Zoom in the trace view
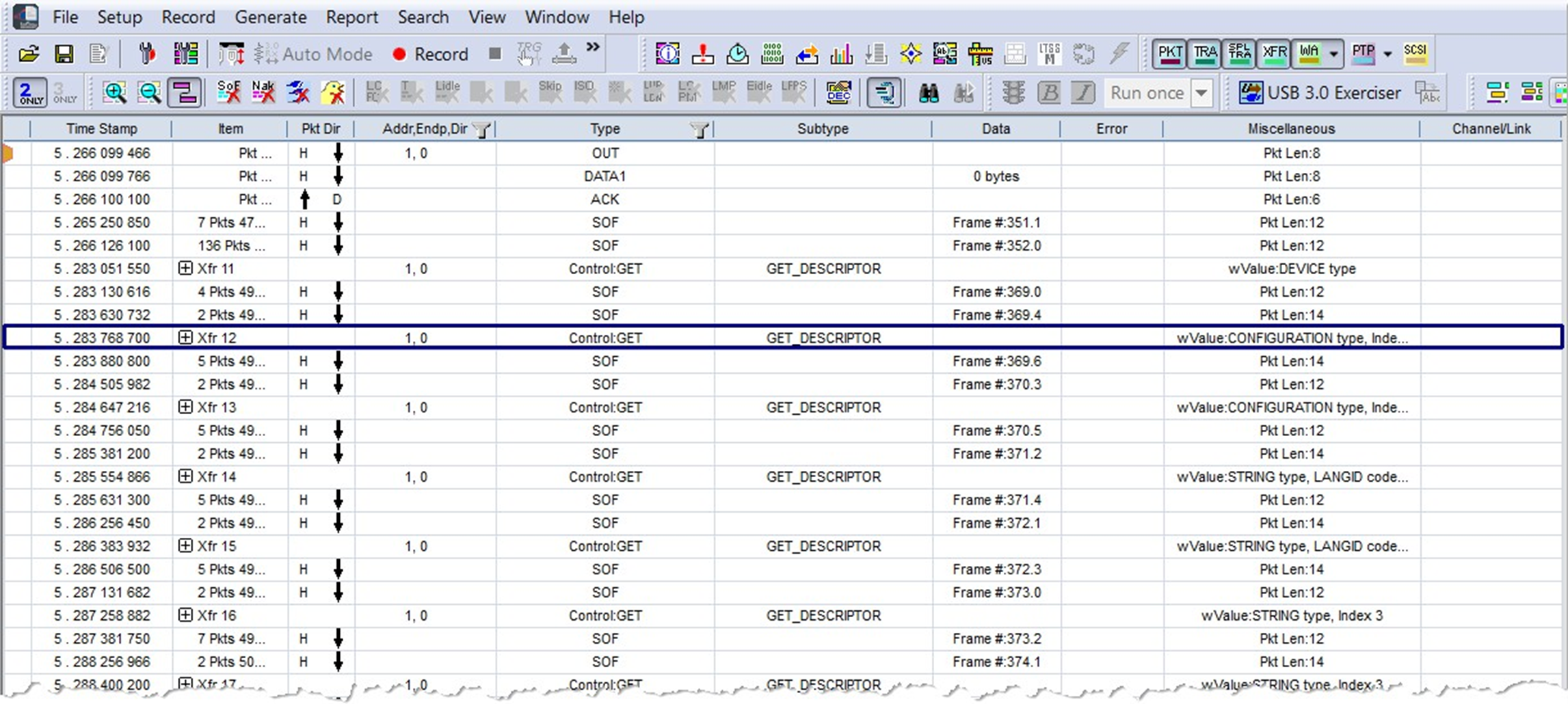The width and height of the screenshot is (1568, 704). [114, 92]
